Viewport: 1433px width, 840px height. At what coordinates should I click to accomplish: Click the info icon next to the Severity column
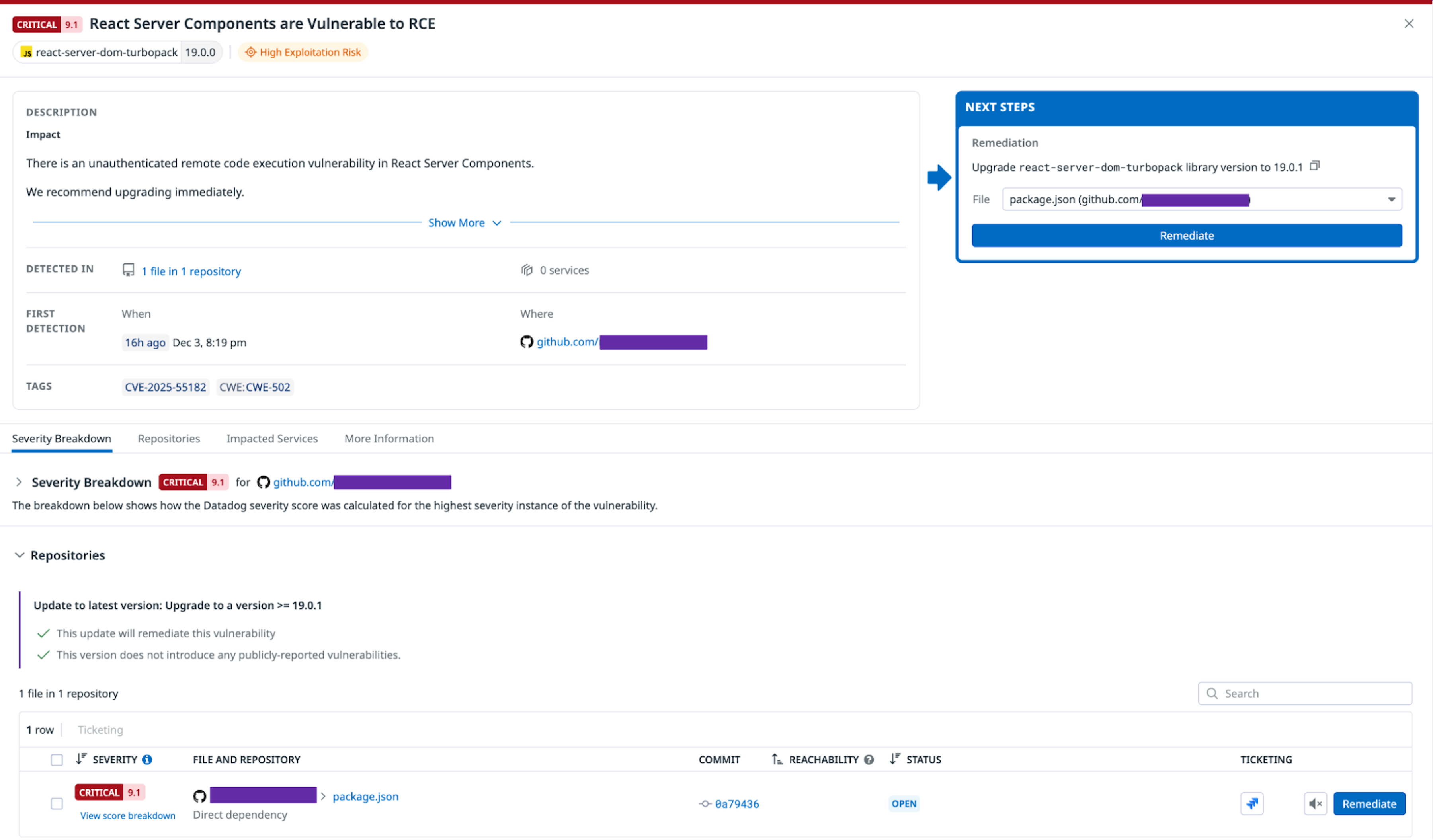[147, 759]
